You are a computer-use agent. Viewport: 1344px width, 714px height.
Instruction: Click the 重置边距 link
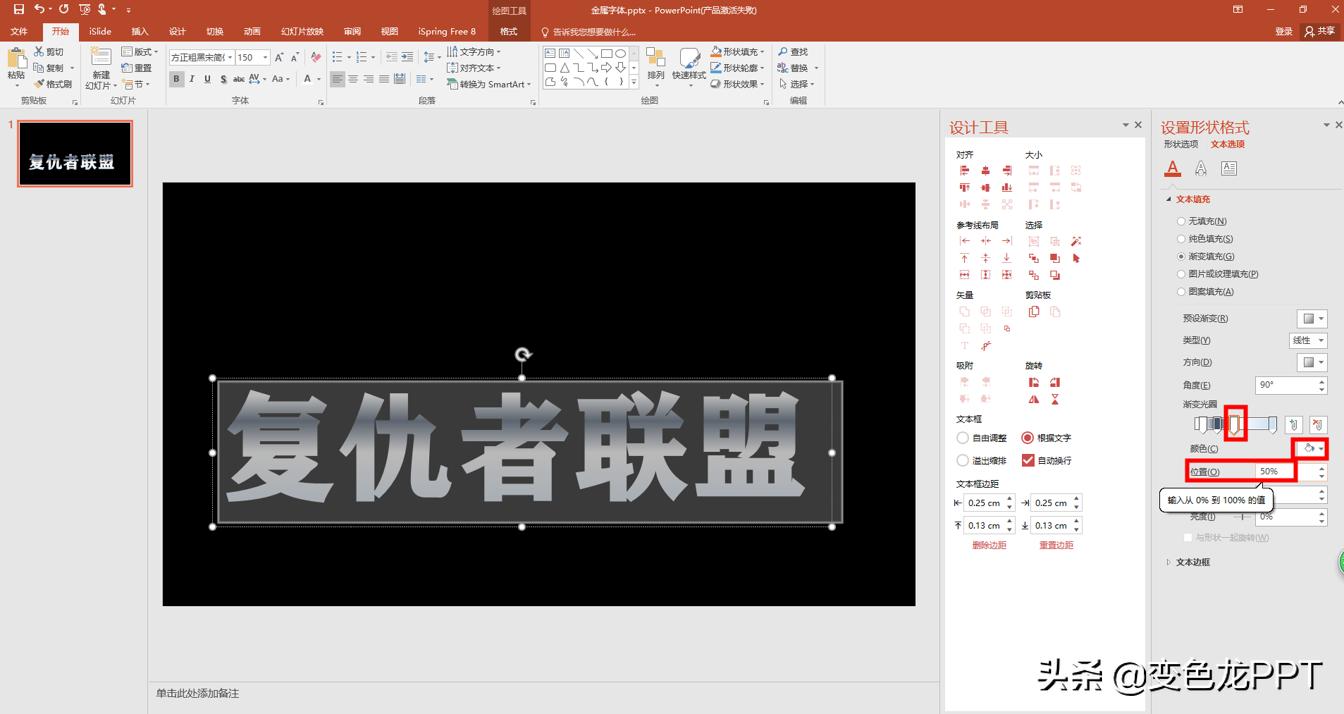[1055, 545]
